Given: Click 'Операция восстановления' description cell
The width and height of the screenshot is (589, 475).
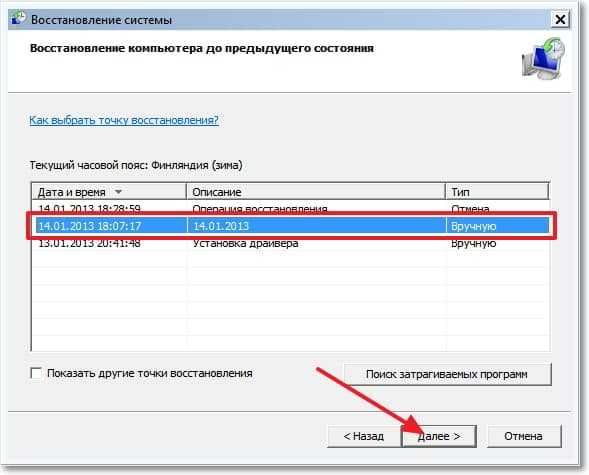Looking at the screenshot, I should (x=260, y=209).
